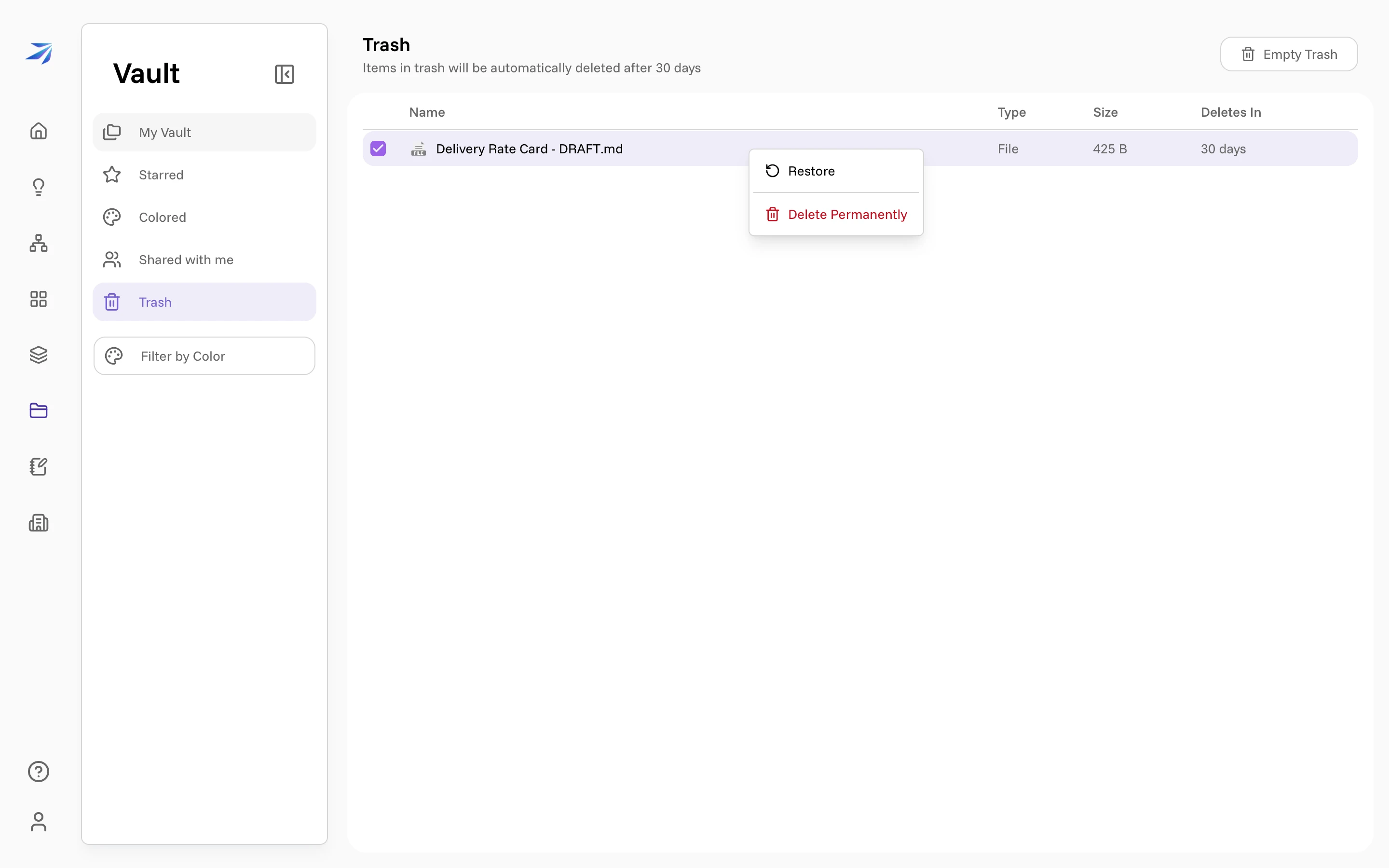Click the File type cell
The width and height of the screenshot is (1389, 868).
1008,149
